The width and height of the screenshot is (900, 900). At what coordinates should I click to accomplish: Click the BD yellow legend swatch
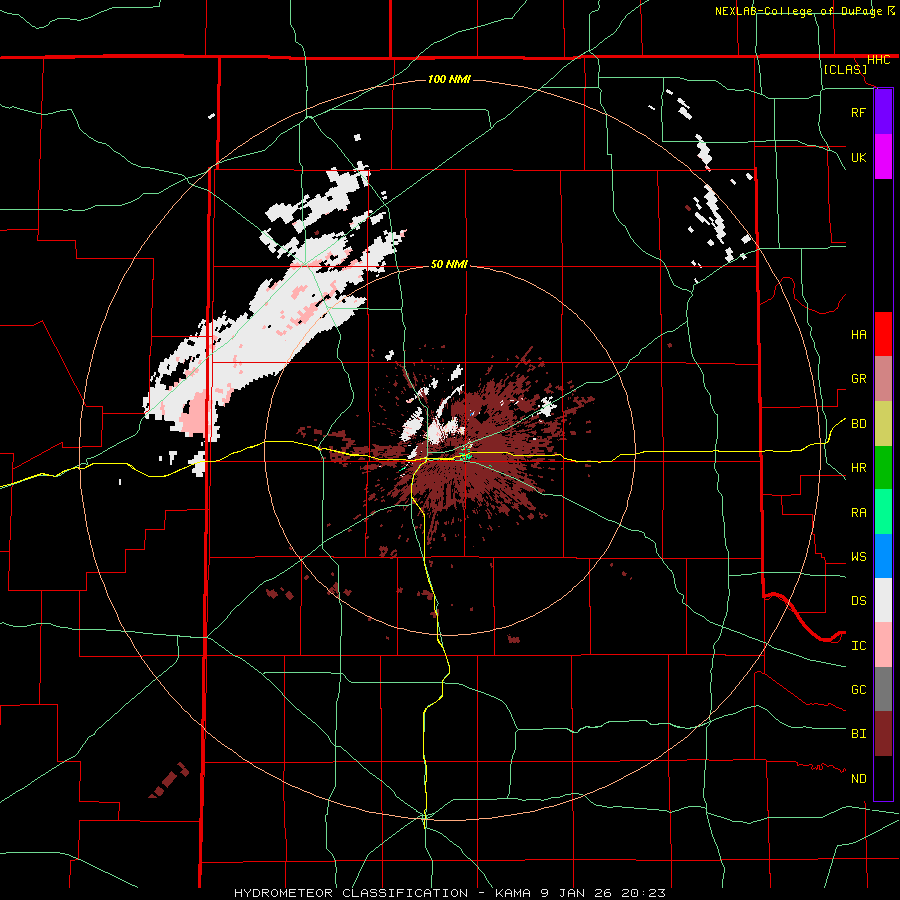pos(883,424)
